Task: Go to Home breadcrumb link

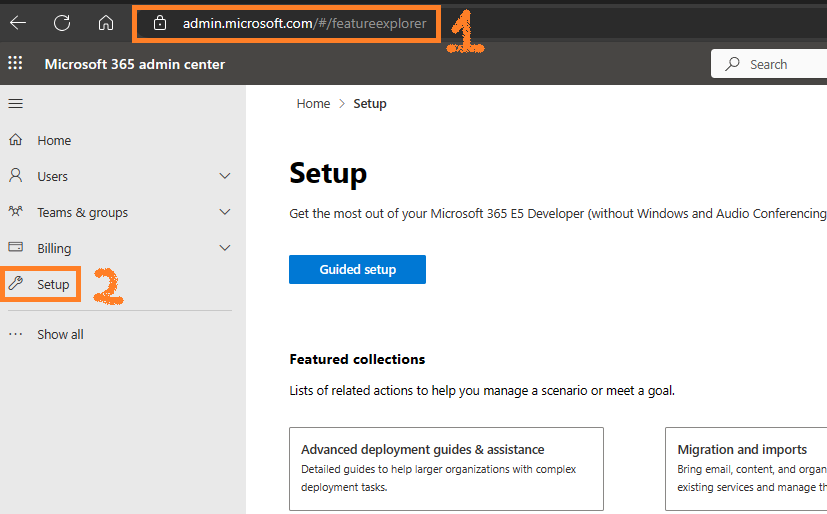Action: click(313, 103)
